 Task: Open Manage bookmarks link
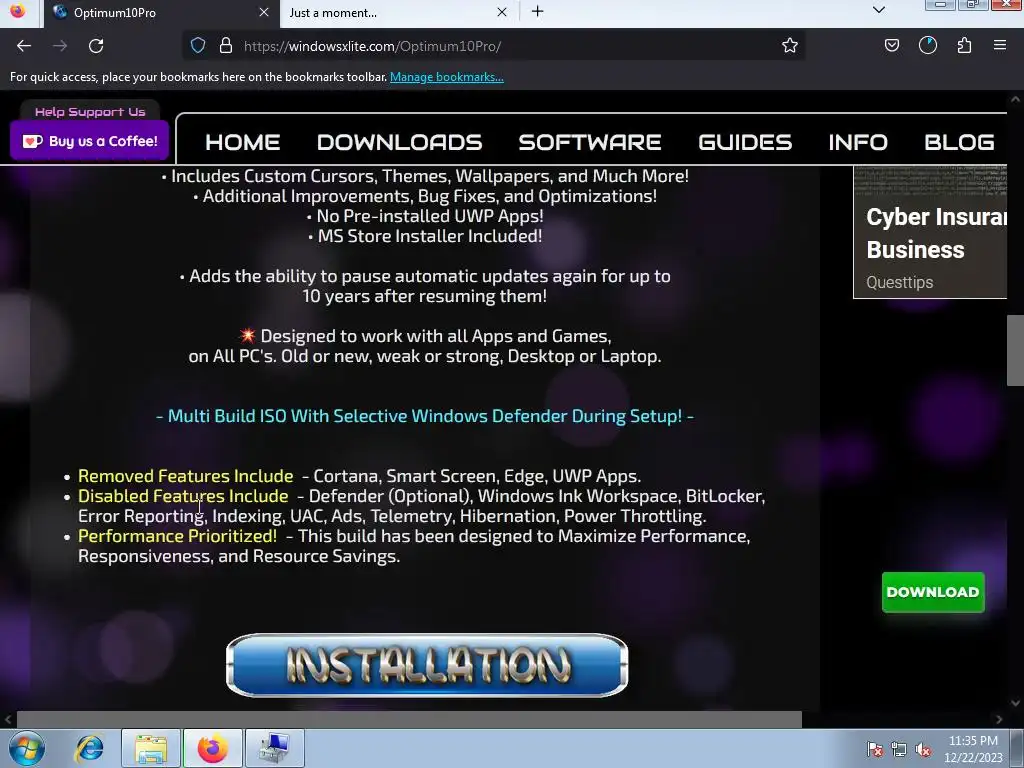(447, 77)
